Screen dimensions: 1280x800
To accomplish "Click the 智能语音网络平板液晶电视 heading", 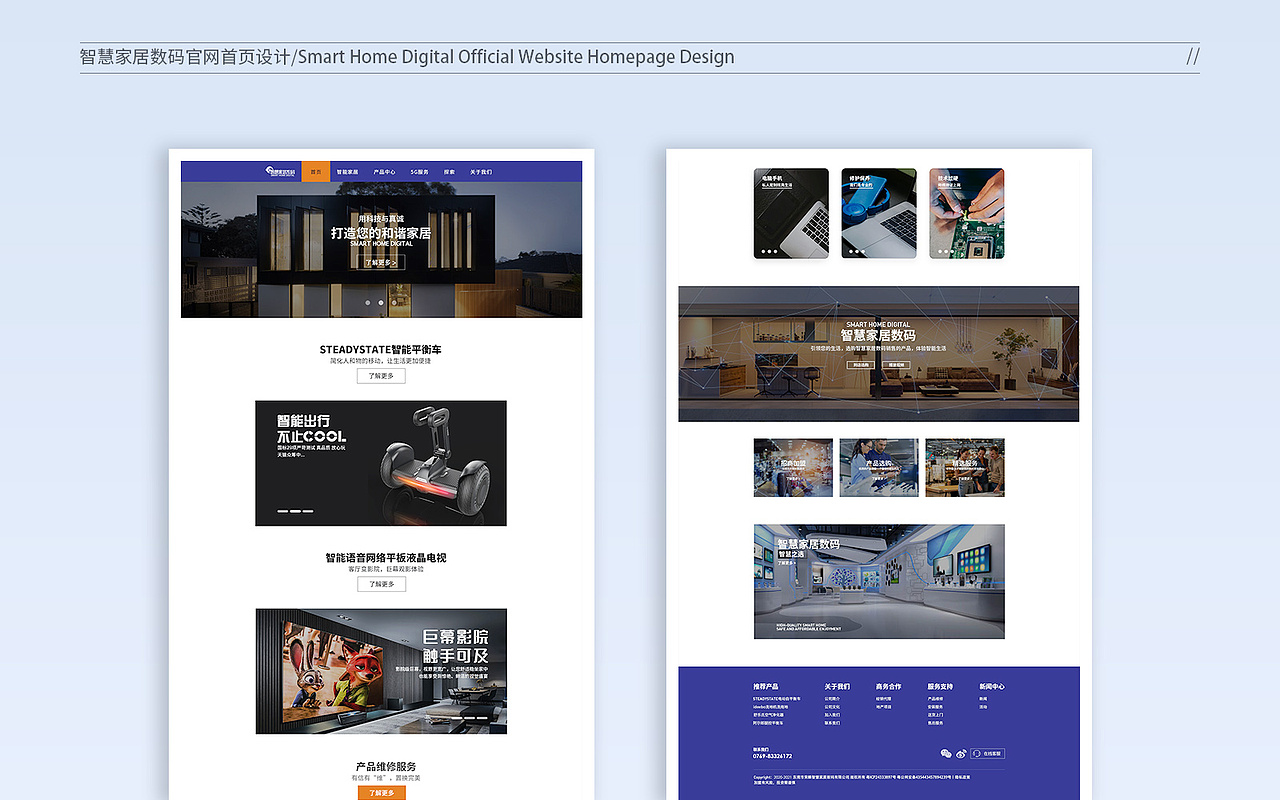I will pyautogui.click(x=386, y=558).
